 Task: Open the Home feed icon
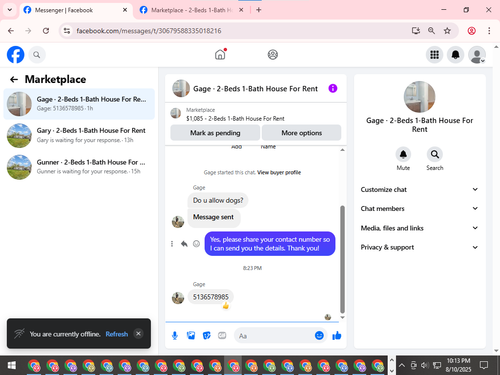pyautogui.click(x=220, y=54)
